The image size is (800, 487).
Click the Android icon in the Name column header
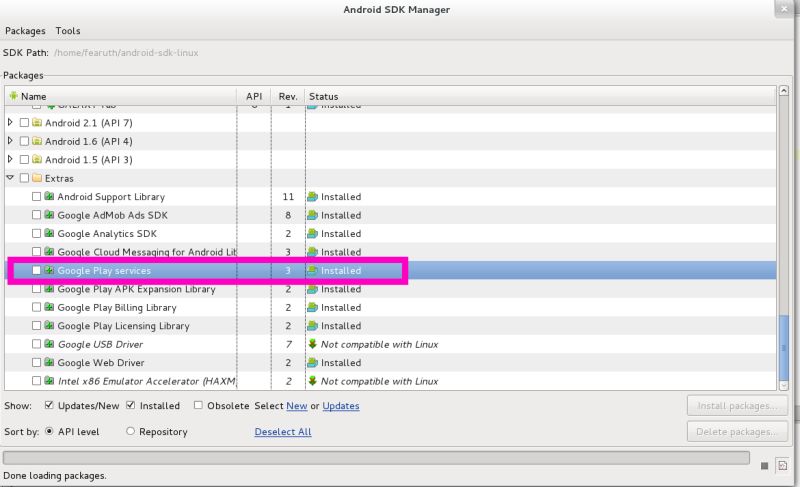(x=13, y=96)
